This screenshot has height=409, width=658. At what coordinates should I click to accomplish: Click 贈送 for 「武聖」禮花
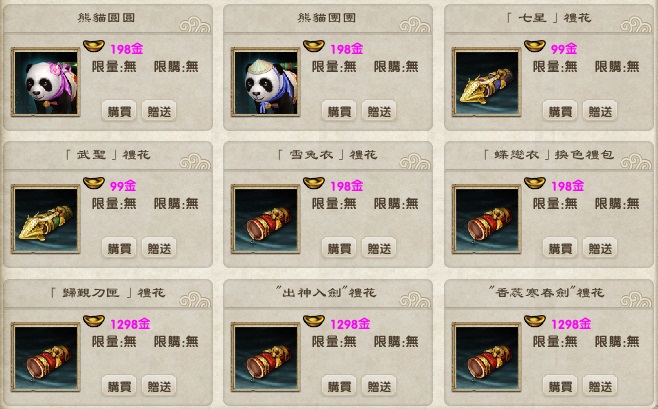tap(159, 248)
